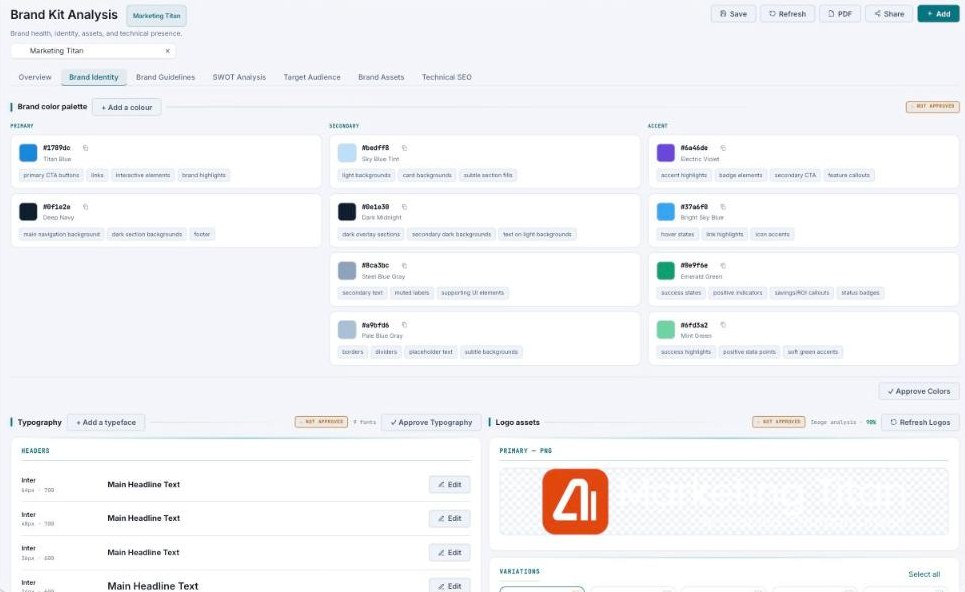Copy hex code #0e9f6e
This screenshot has width=965, height=592.
tap(723, 266)
